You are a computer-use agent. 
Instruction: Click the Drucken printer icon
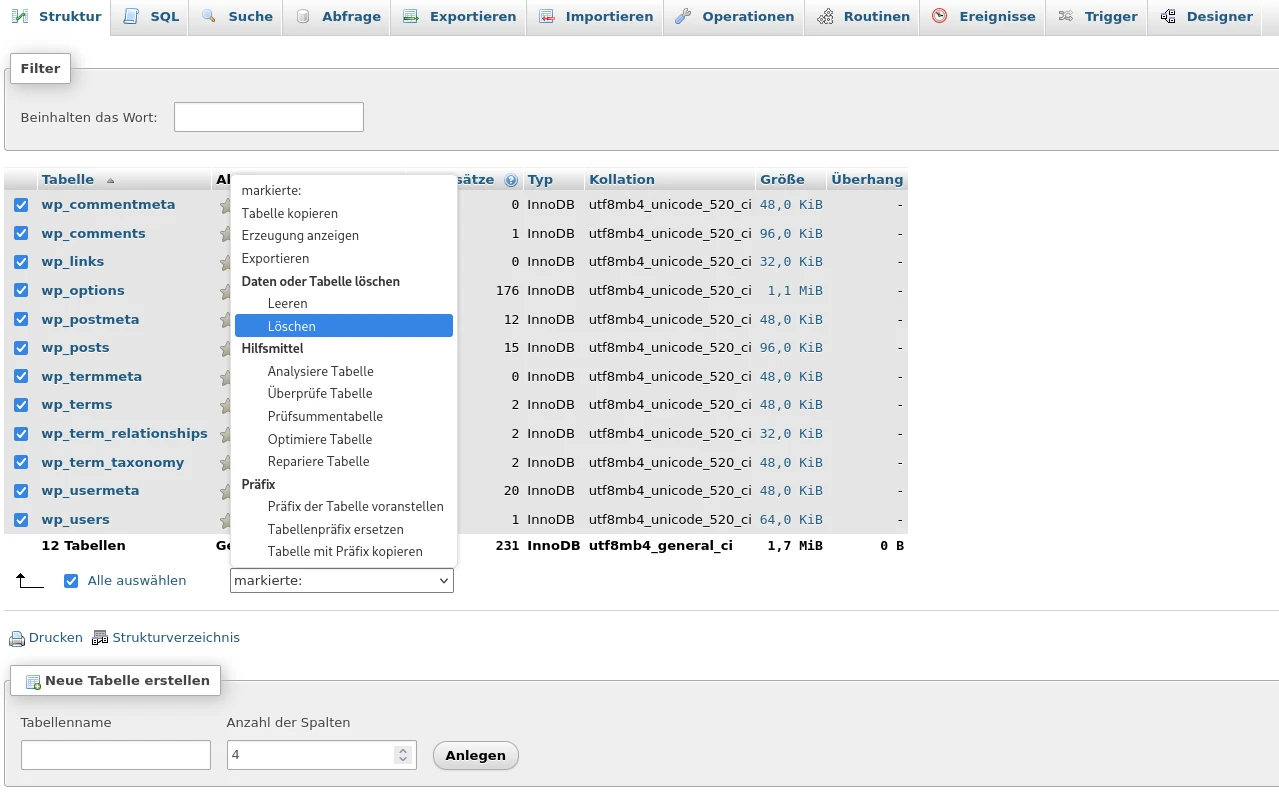tap(15, 637)
